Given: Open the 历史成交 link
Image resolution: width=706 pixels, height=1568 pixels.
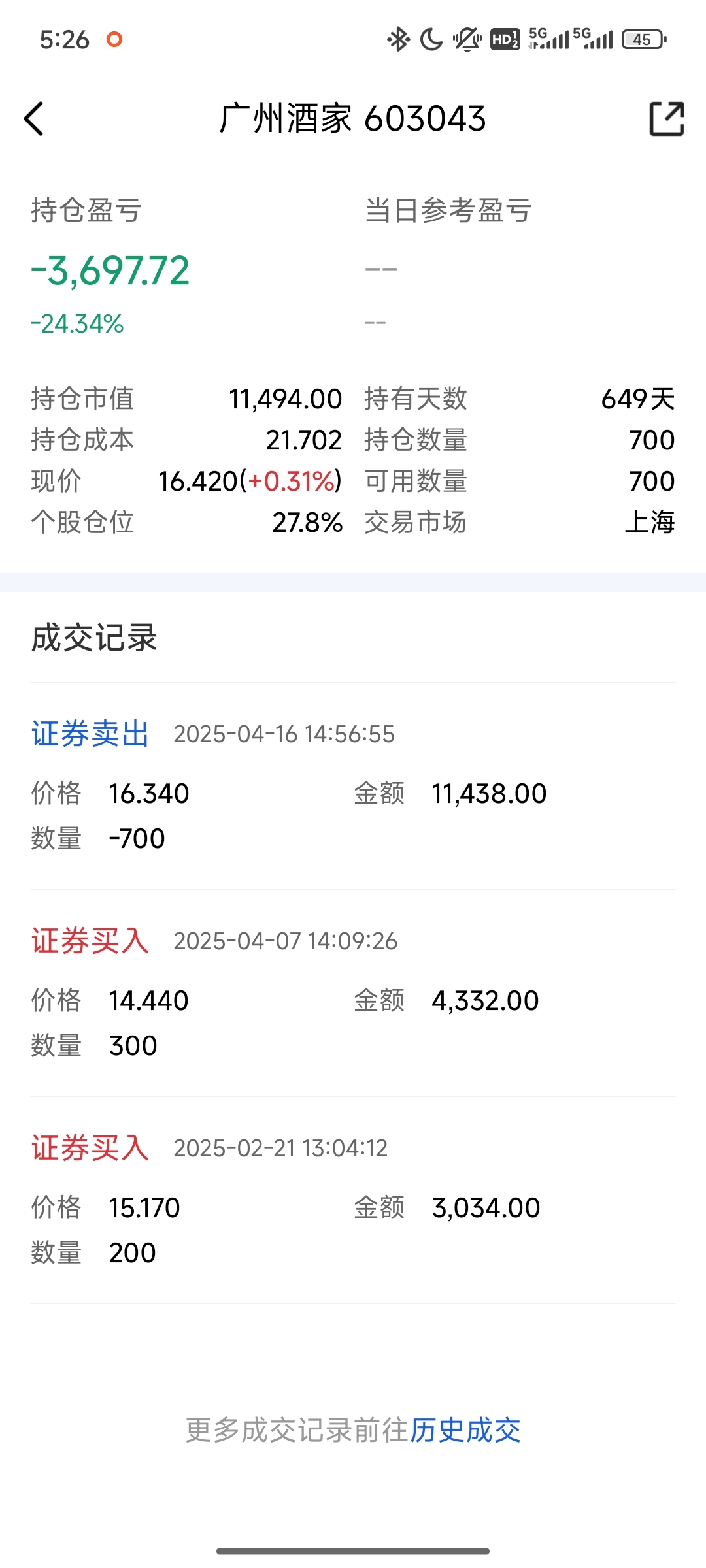Looking at the screenshot, I should pos(465,1430).
